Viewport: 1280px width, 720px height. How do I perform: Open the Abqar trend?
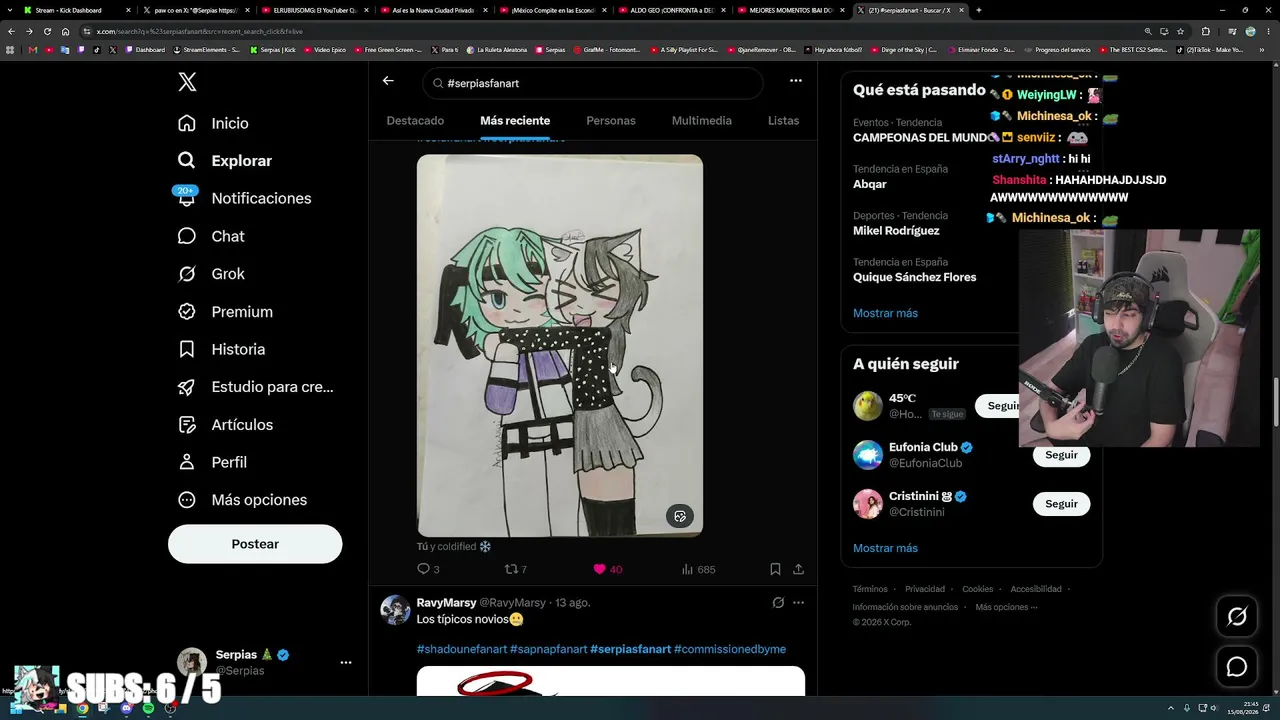point(870,184)
